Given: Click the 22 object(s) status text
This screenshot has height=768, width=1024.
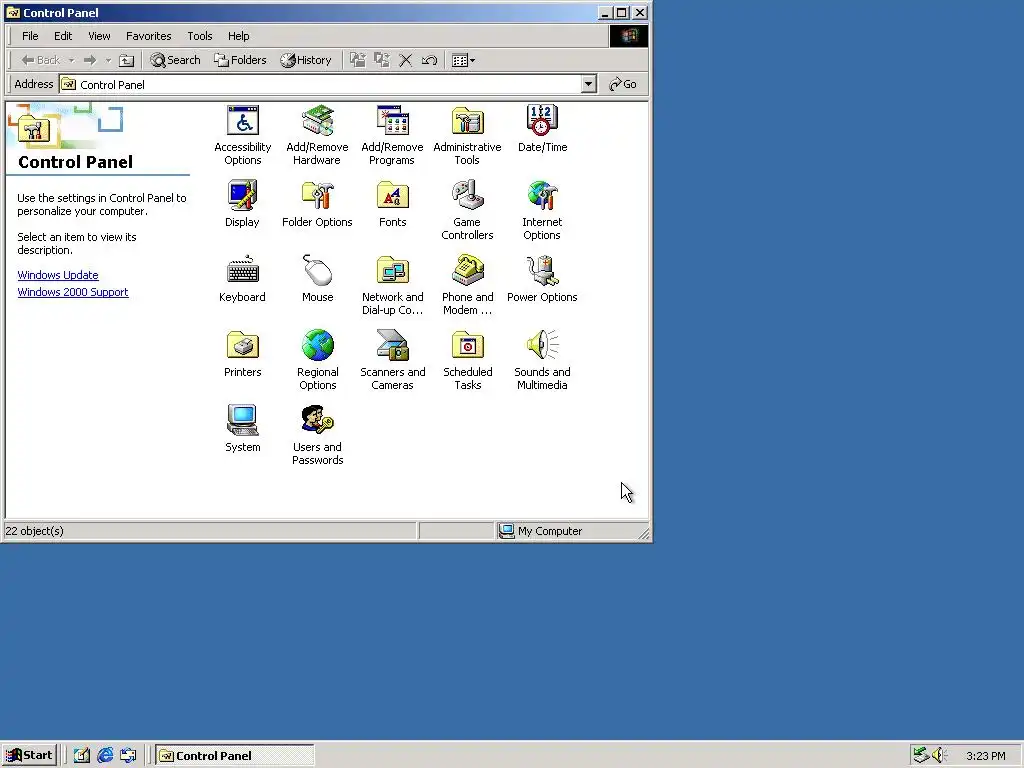Looking at the screenshot, I should pos(35,531).
